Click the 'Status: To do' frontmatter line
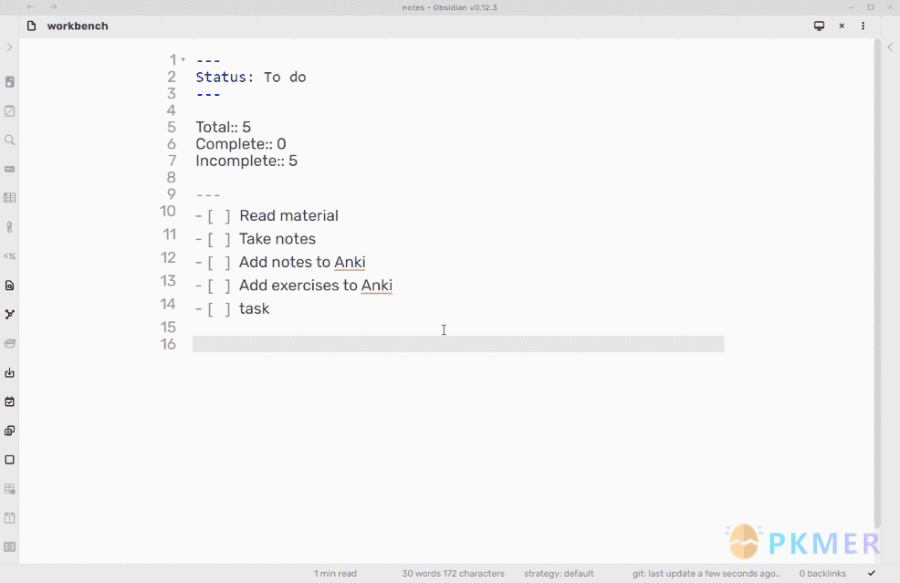The height and width of the screenshot is (583, 900). [x=251, y=77]
